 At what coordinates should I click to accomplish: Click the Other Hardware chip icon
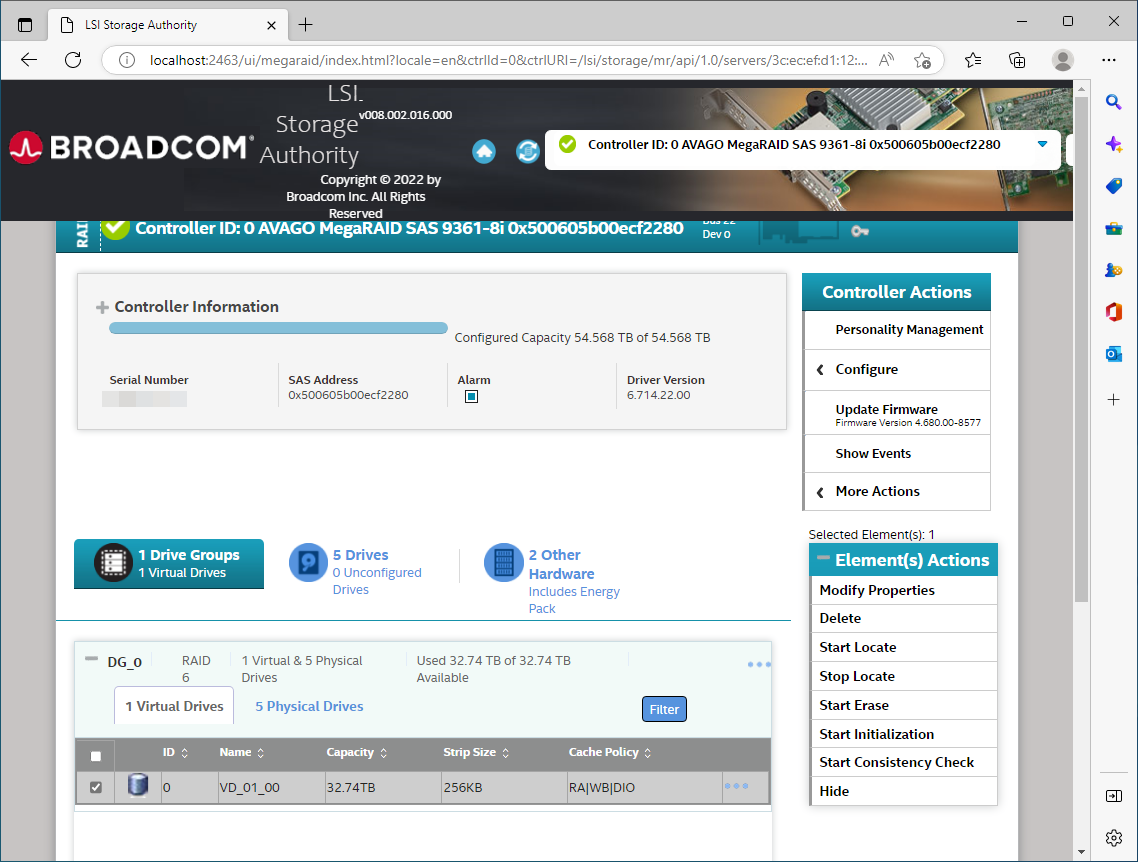click(504, 562)
